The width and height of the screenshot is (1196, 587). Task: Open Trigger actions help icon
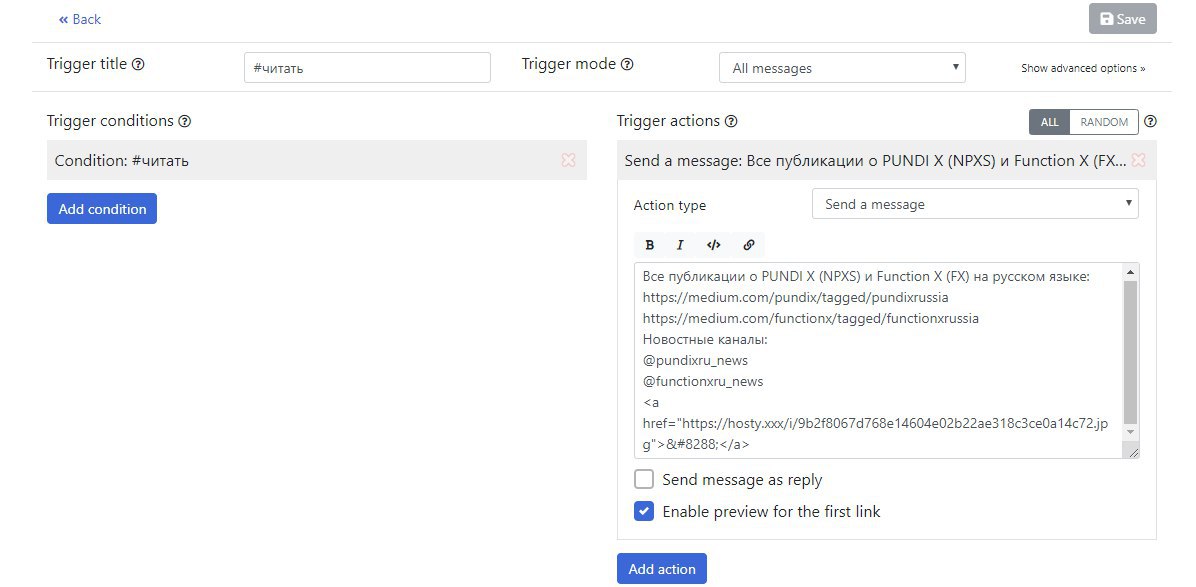(731, 121)
